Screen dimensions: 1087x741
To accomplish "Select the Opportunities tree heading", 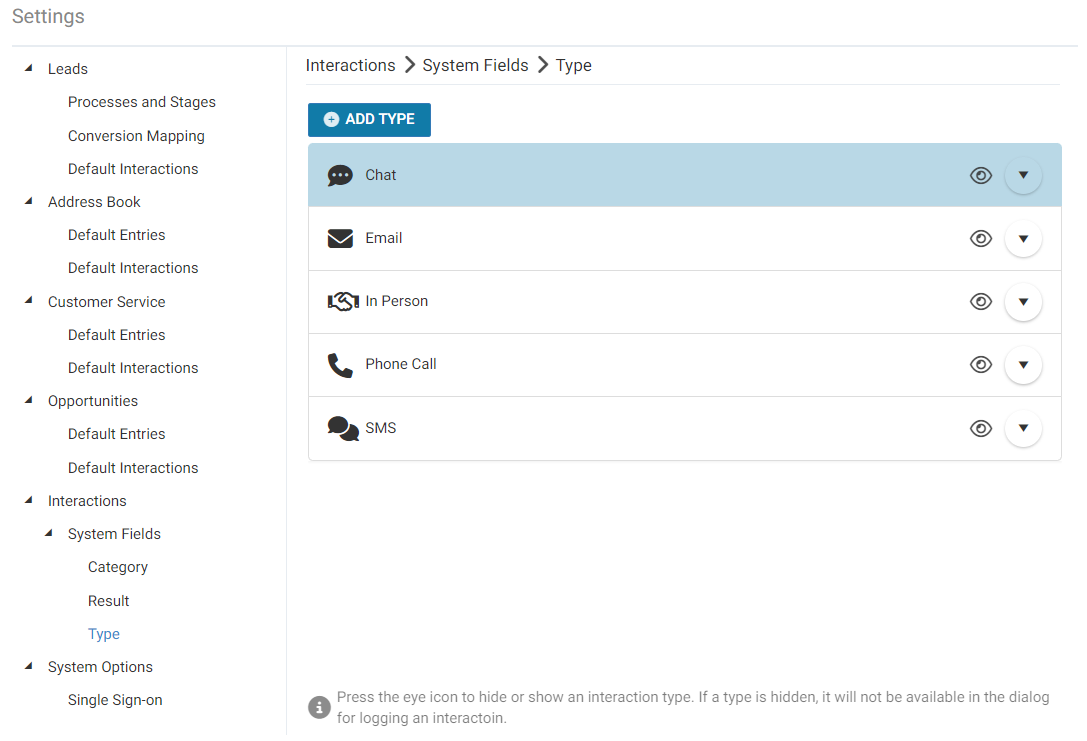I will click(x=93, y=401).
